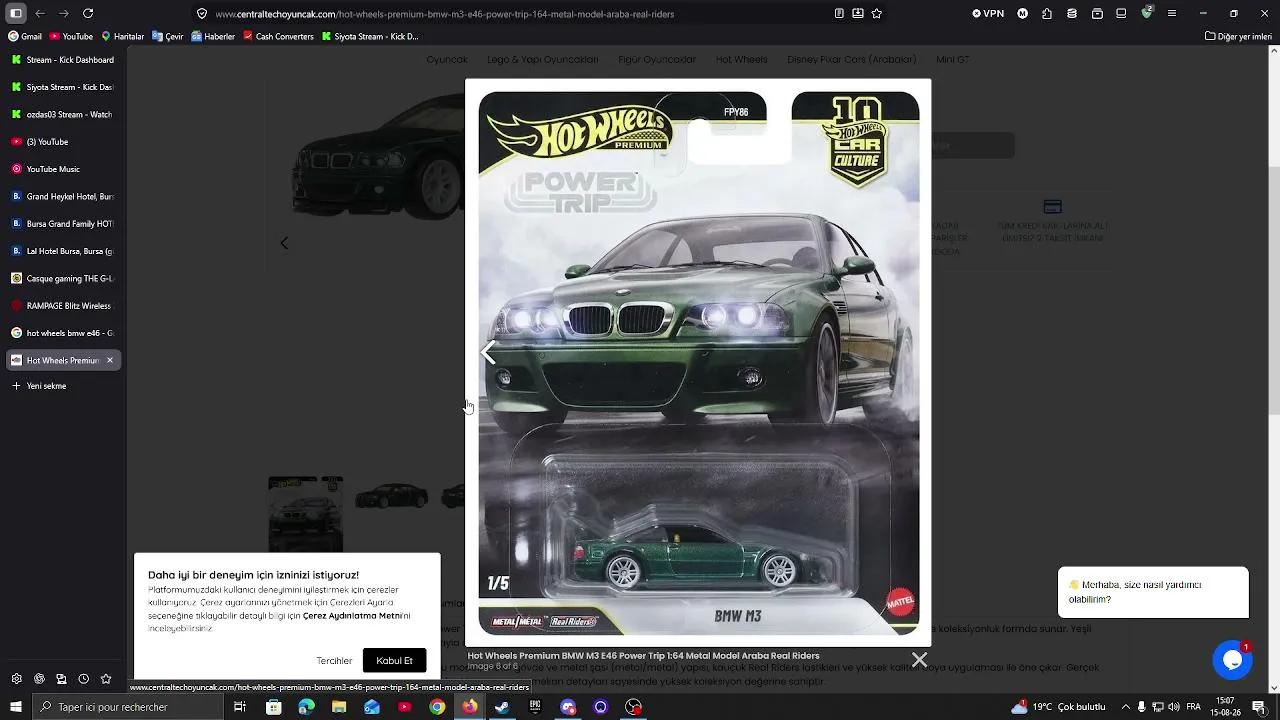Open Çeviri bookmark
Image resolution: width=1280 pixels, height=720 pixels.
click(168, 37)
